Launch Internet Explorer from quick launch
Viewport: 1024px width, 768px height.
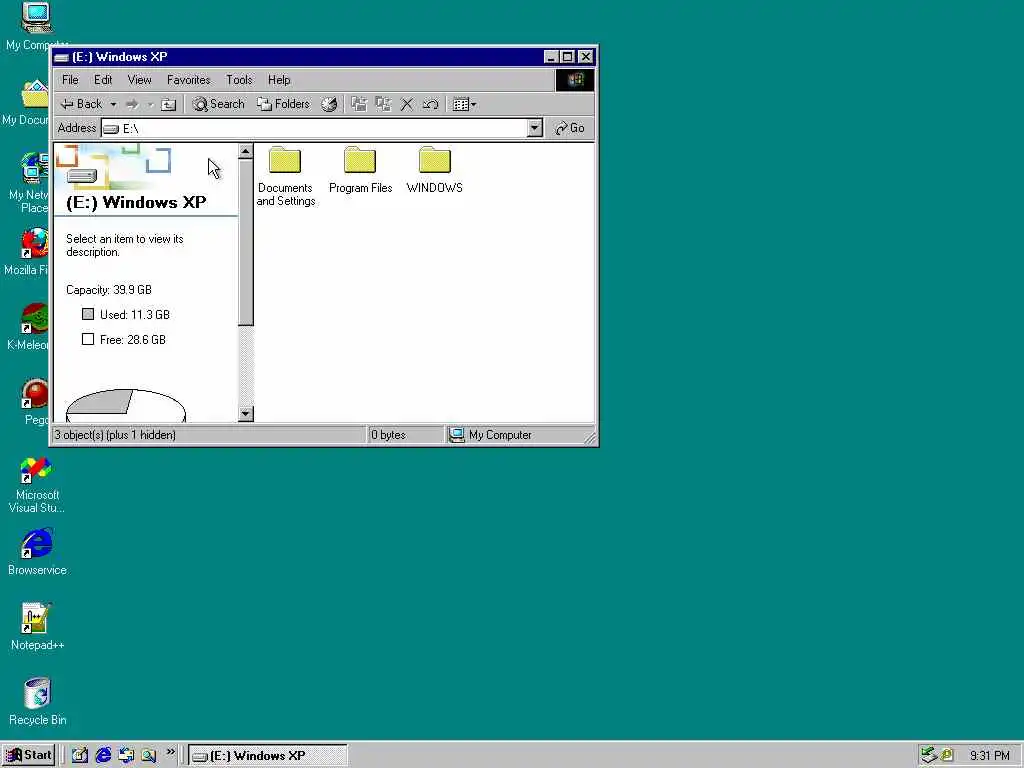[x=103, y=756]
